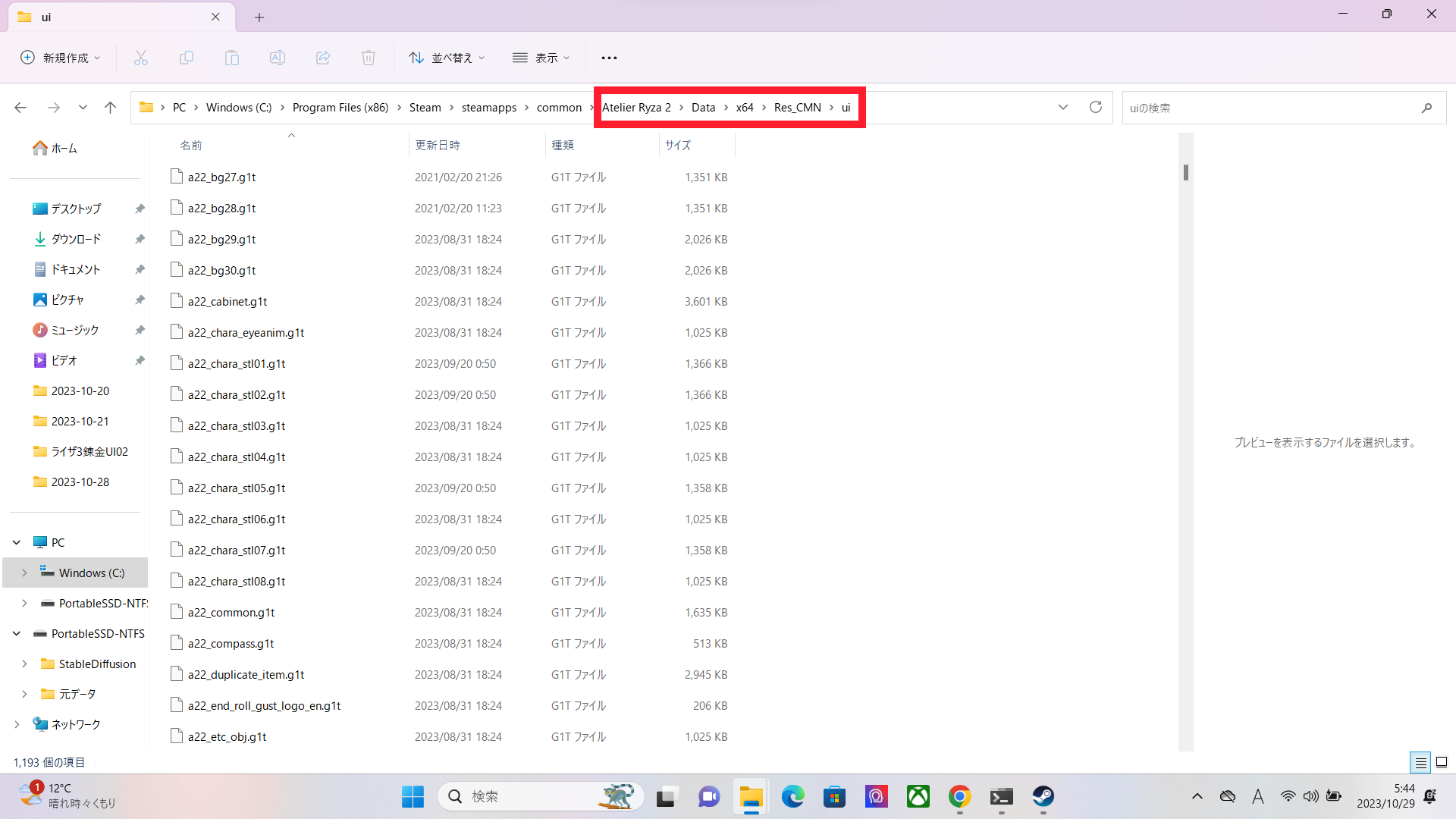Open the 並べ替え sort dropdown

pyautogui.click(x=447, y=58)
